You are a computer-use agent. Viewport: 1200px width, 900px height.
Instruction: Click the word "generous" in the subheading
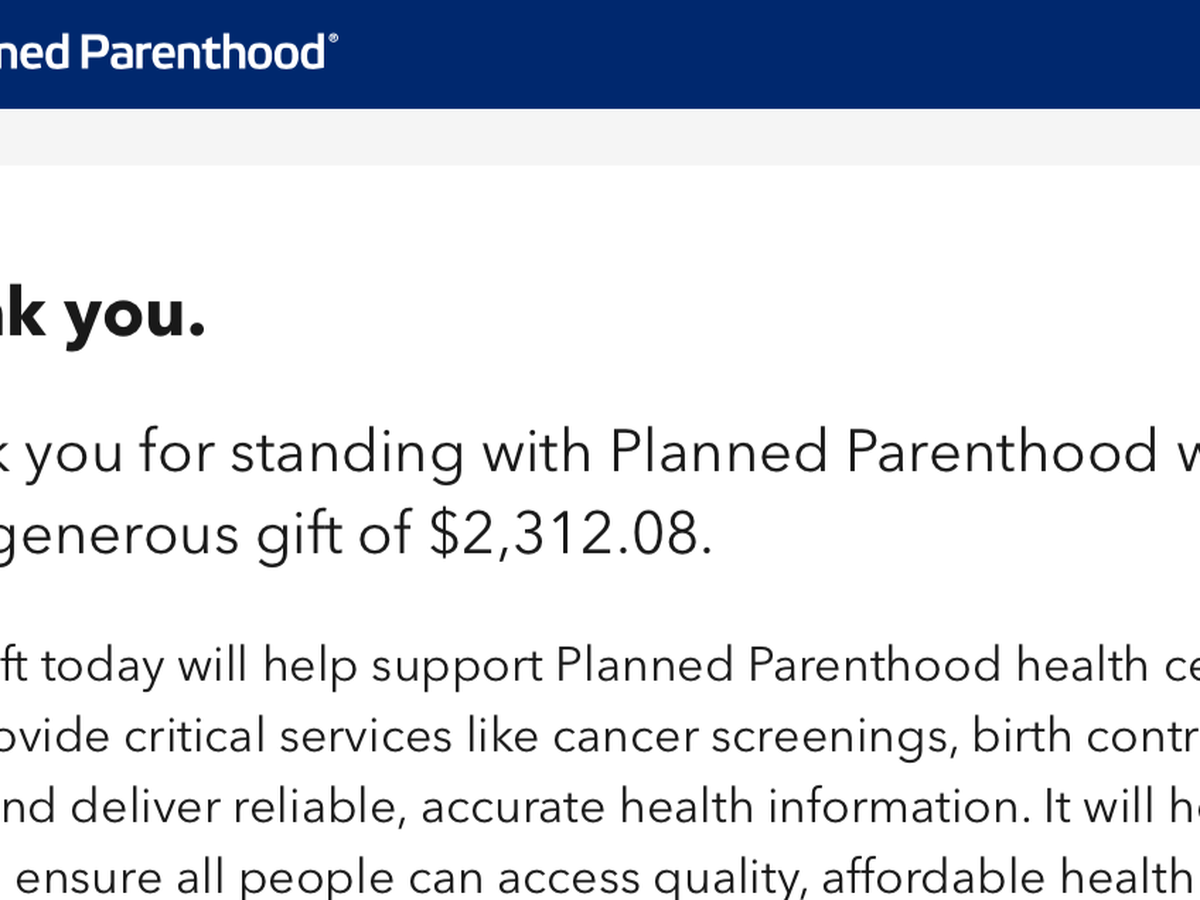point(118,536)
